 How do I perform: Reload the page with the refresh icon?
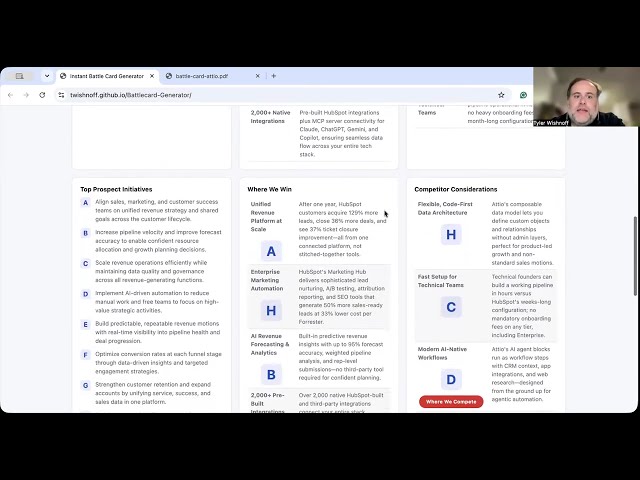point(42,95)
